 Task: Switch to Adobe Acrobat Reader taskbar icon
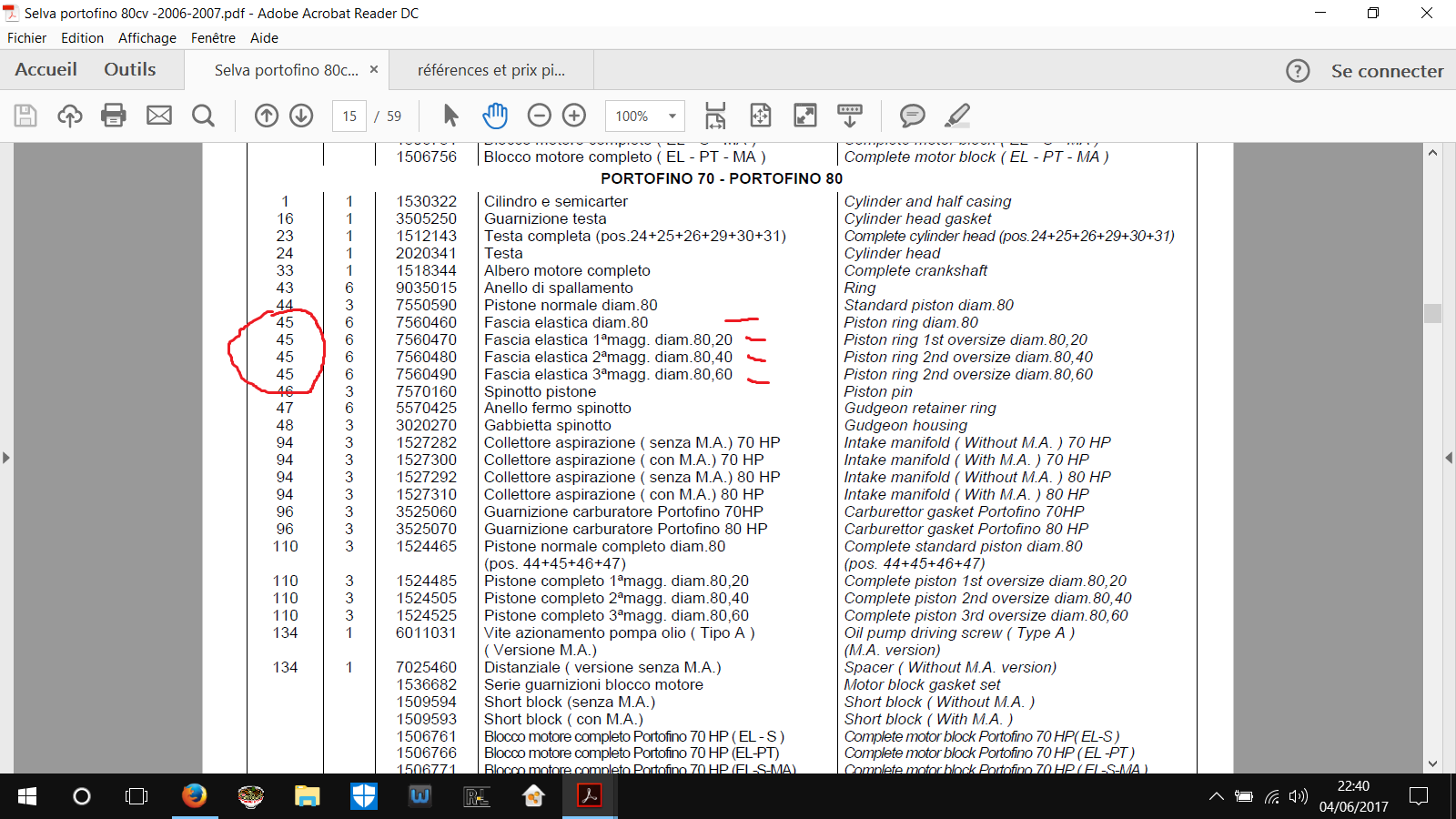pyautogui.click(x=589, y=796)
